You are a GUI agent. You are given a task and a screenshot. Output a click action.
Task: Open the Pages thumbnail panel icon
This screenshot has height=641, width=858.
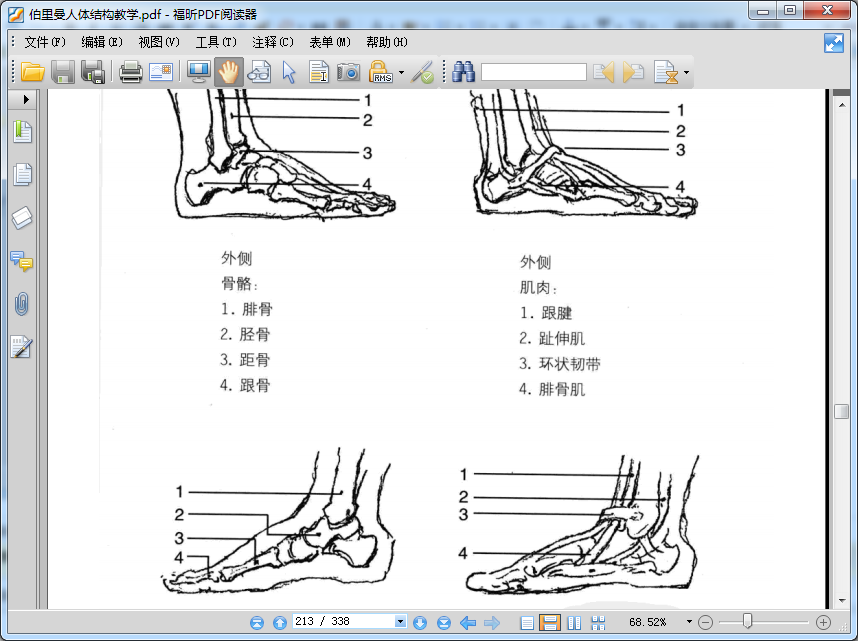(x=22, y=175)
